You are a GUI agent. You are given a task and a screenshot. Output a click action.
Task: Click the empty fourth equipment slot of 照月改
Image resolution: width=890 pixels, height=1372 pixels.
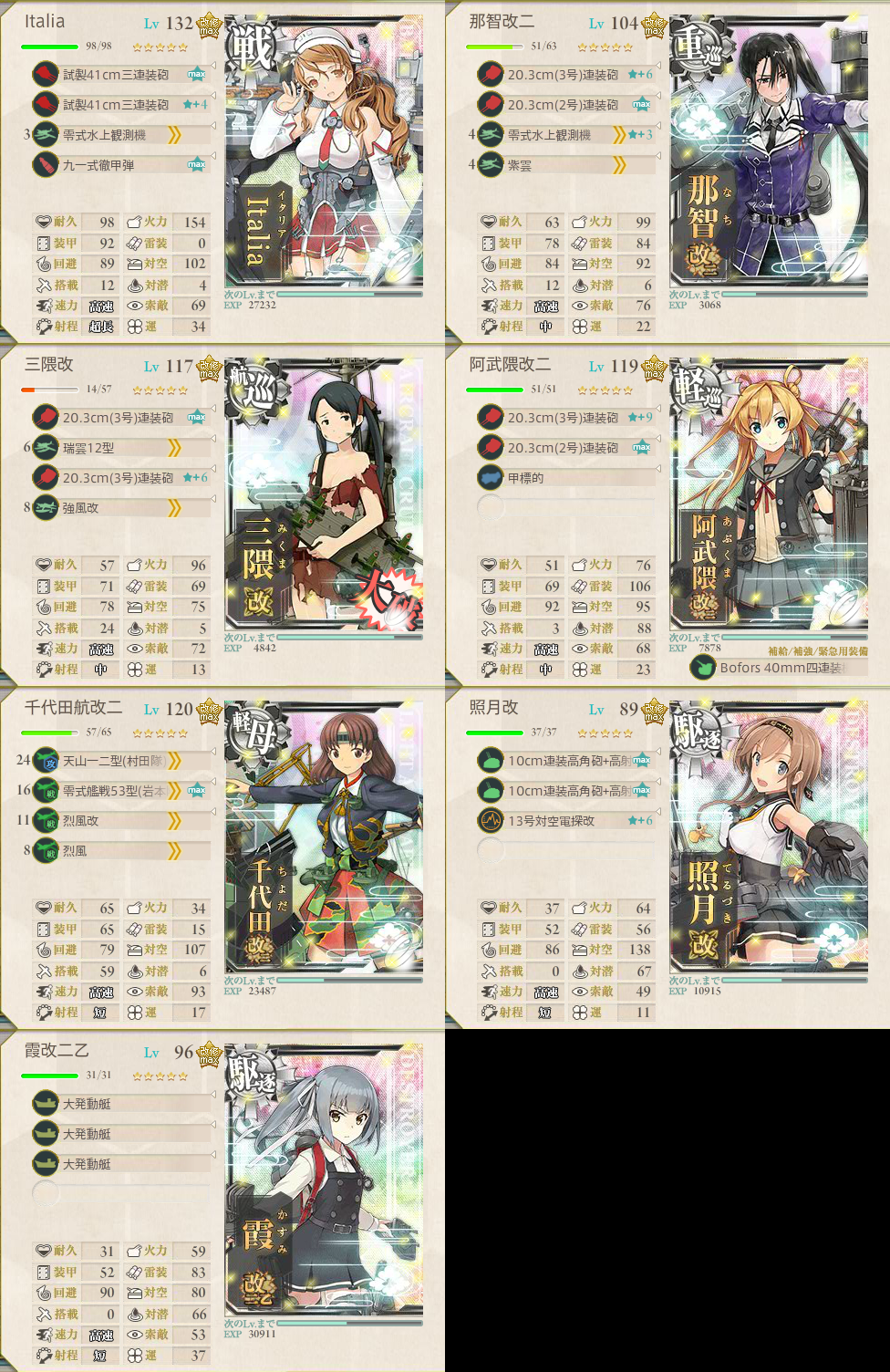[491, 850]
